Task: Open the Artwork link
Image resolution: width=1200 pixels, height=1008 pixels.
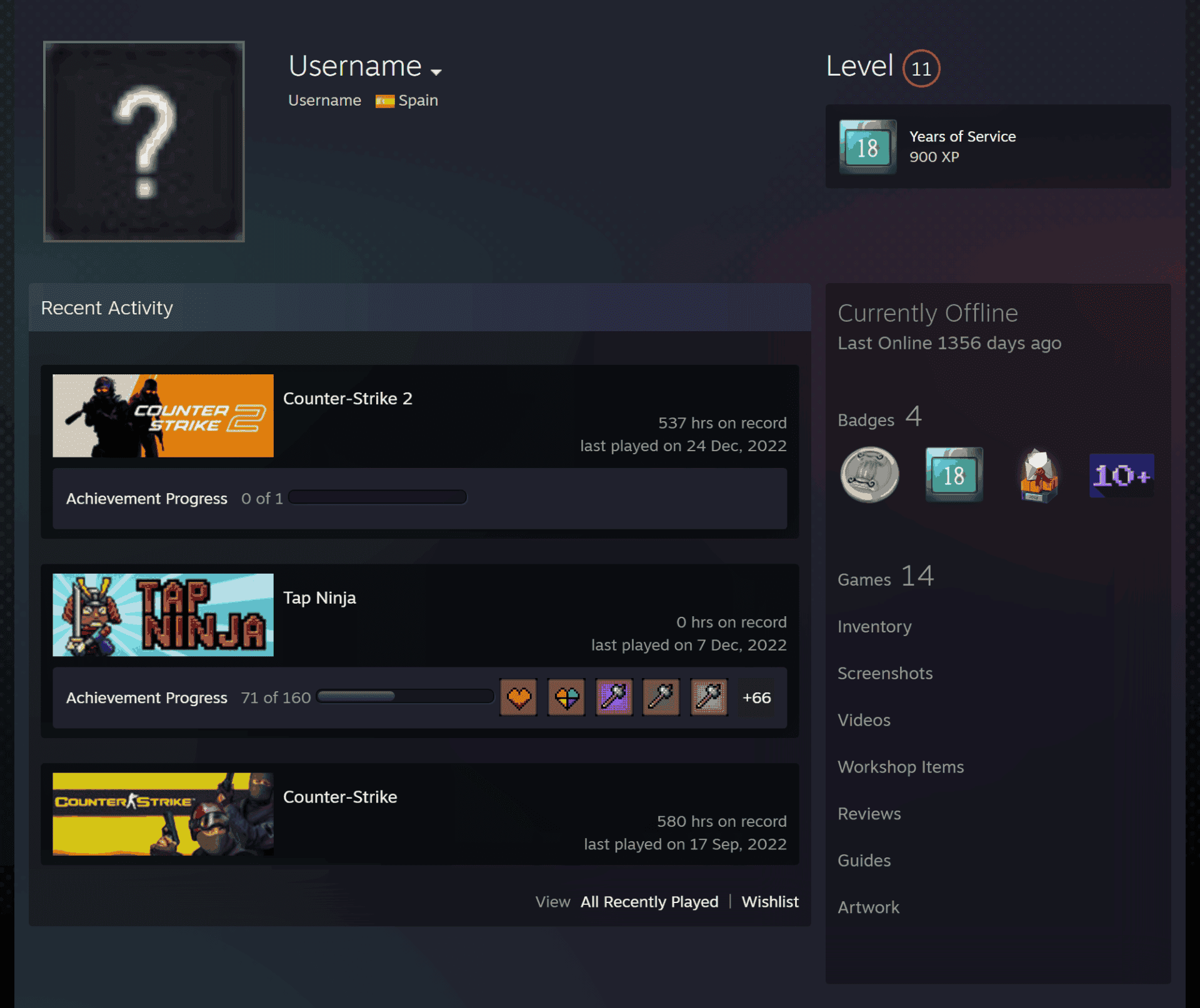Action: point(868,907)
